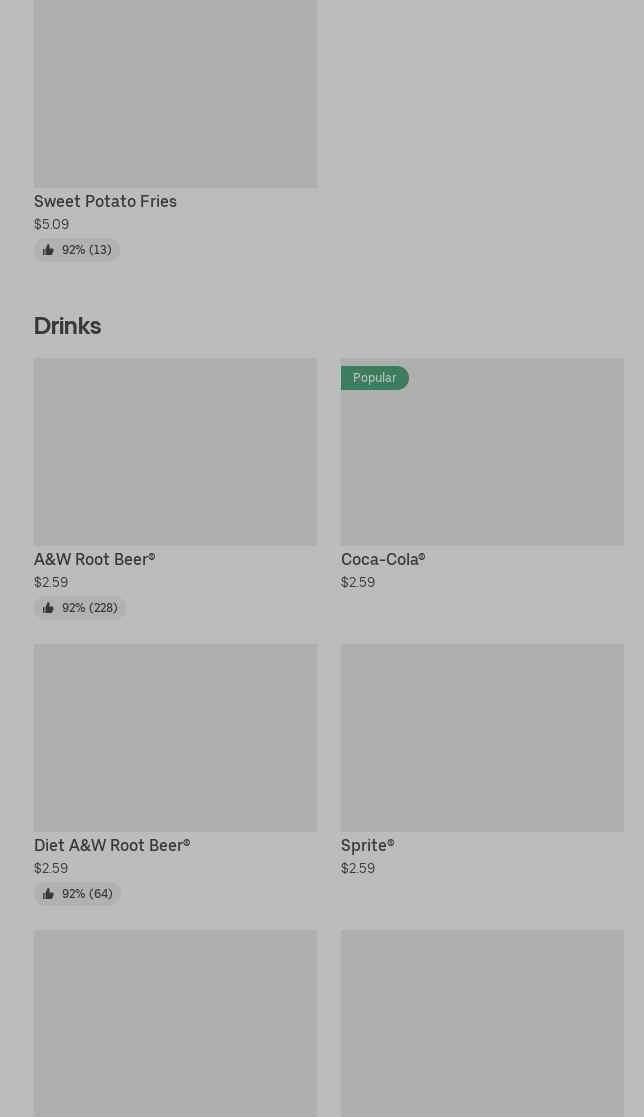Viewport: 644px width, 1117px height.
Task: Click thumbs-up icon under A&W Root Beer
Action: click(48, 608)
